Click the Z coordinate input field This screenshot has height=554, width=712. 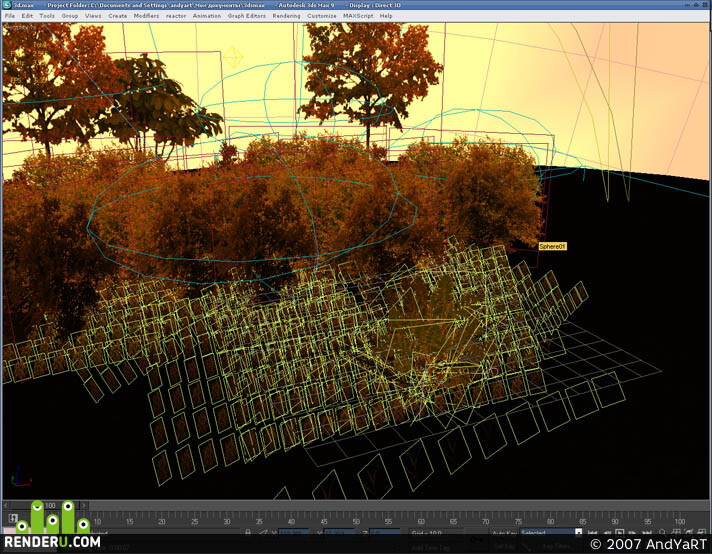pos(384,533)
